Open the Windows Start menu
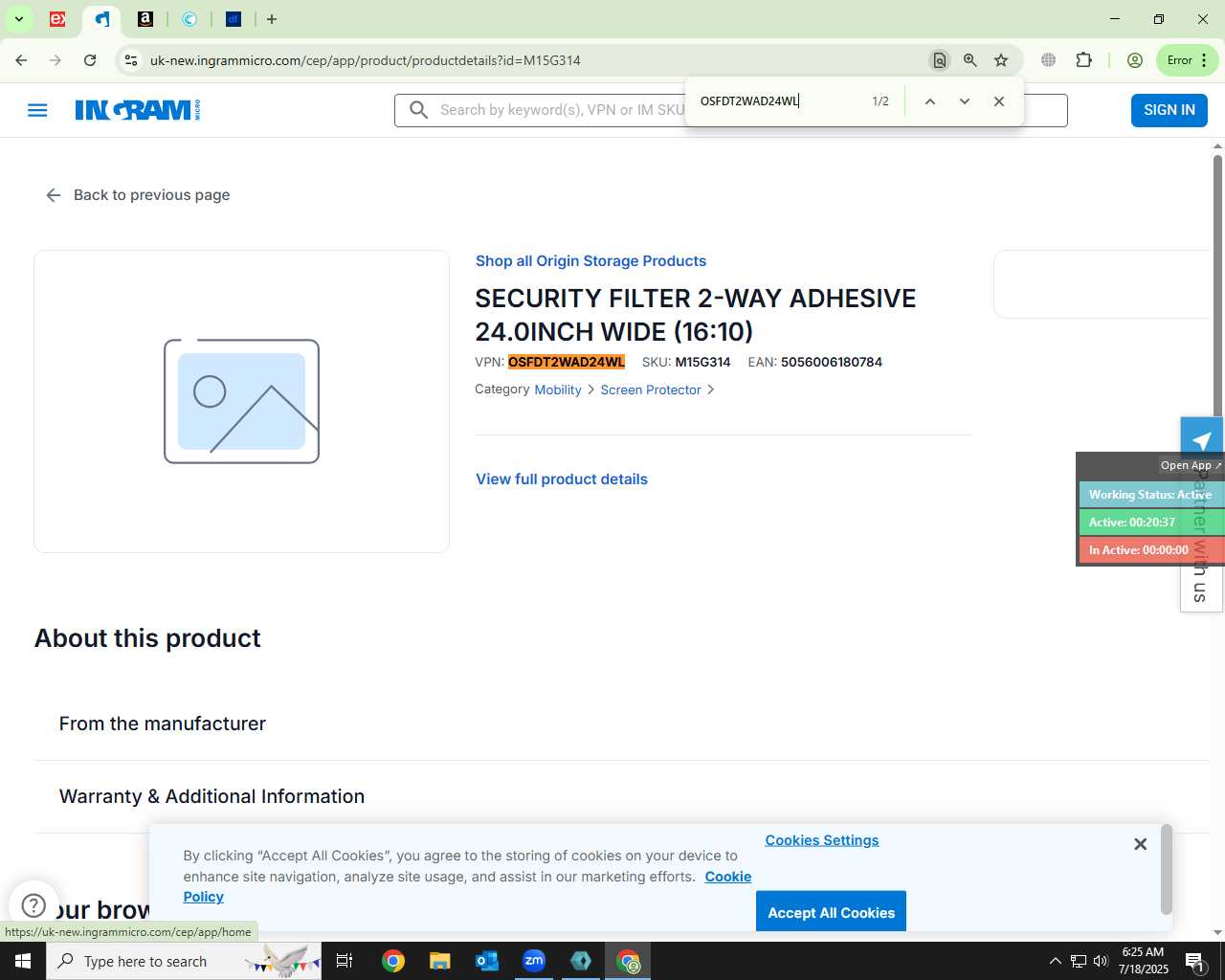The height and width of the screenshot is (980, 1225). 23,961
